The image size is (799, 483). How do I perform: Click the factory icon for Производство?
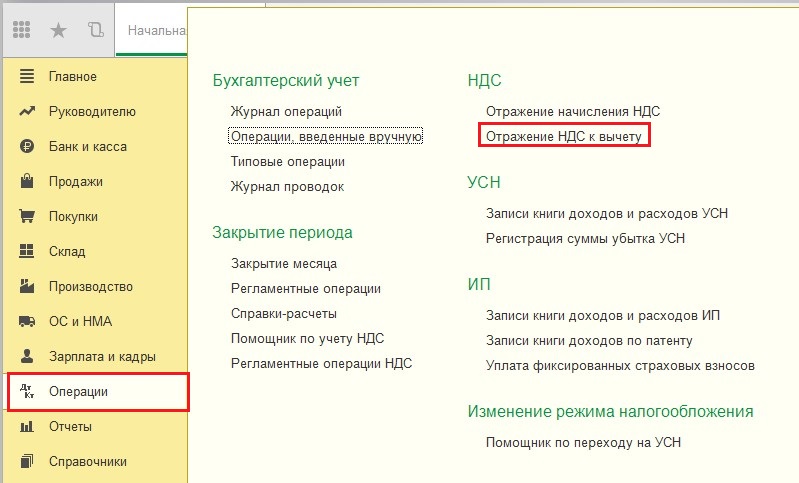[26, 286]
